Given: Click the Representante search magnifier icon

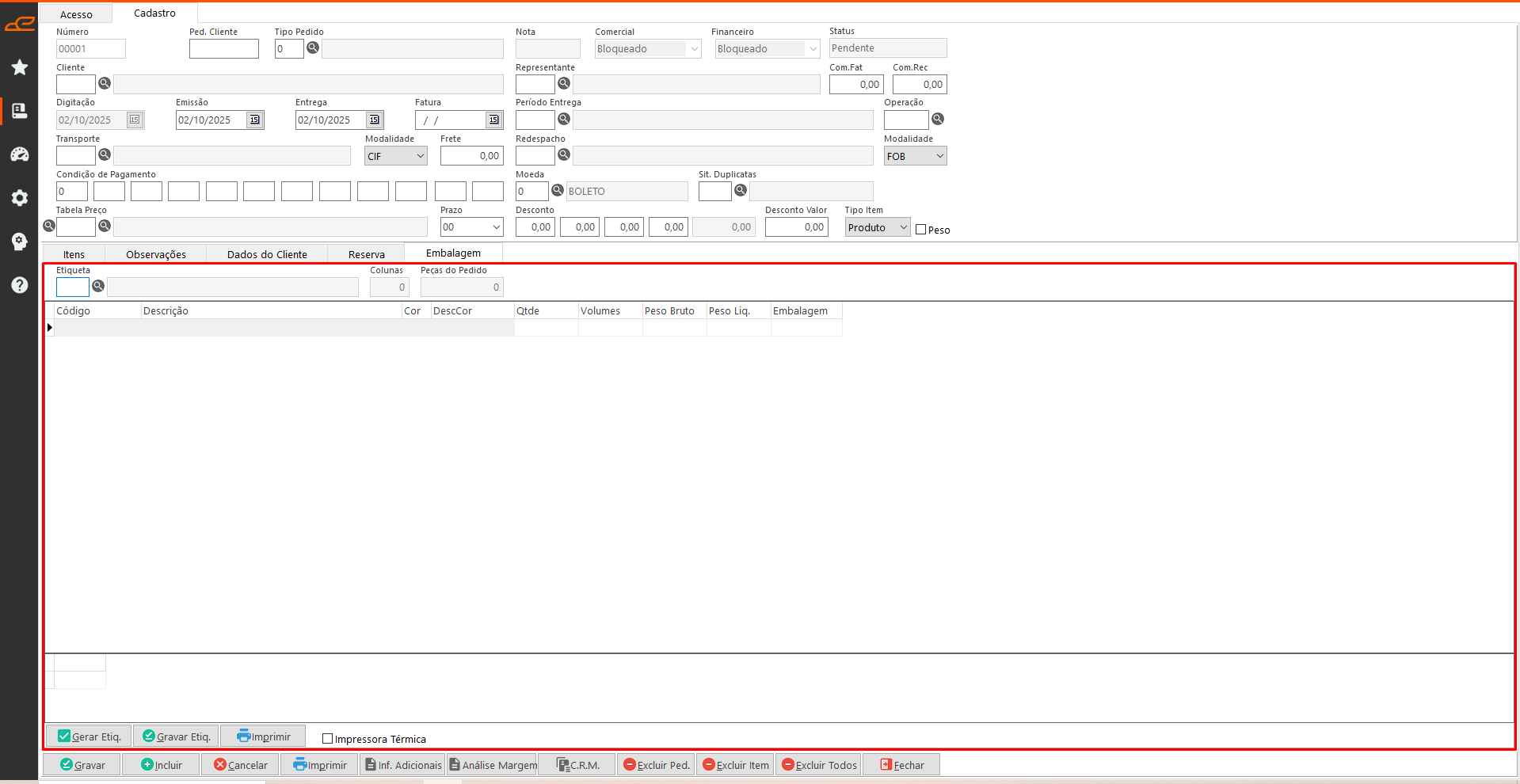Looking at the screenshot, I should 564,83.
